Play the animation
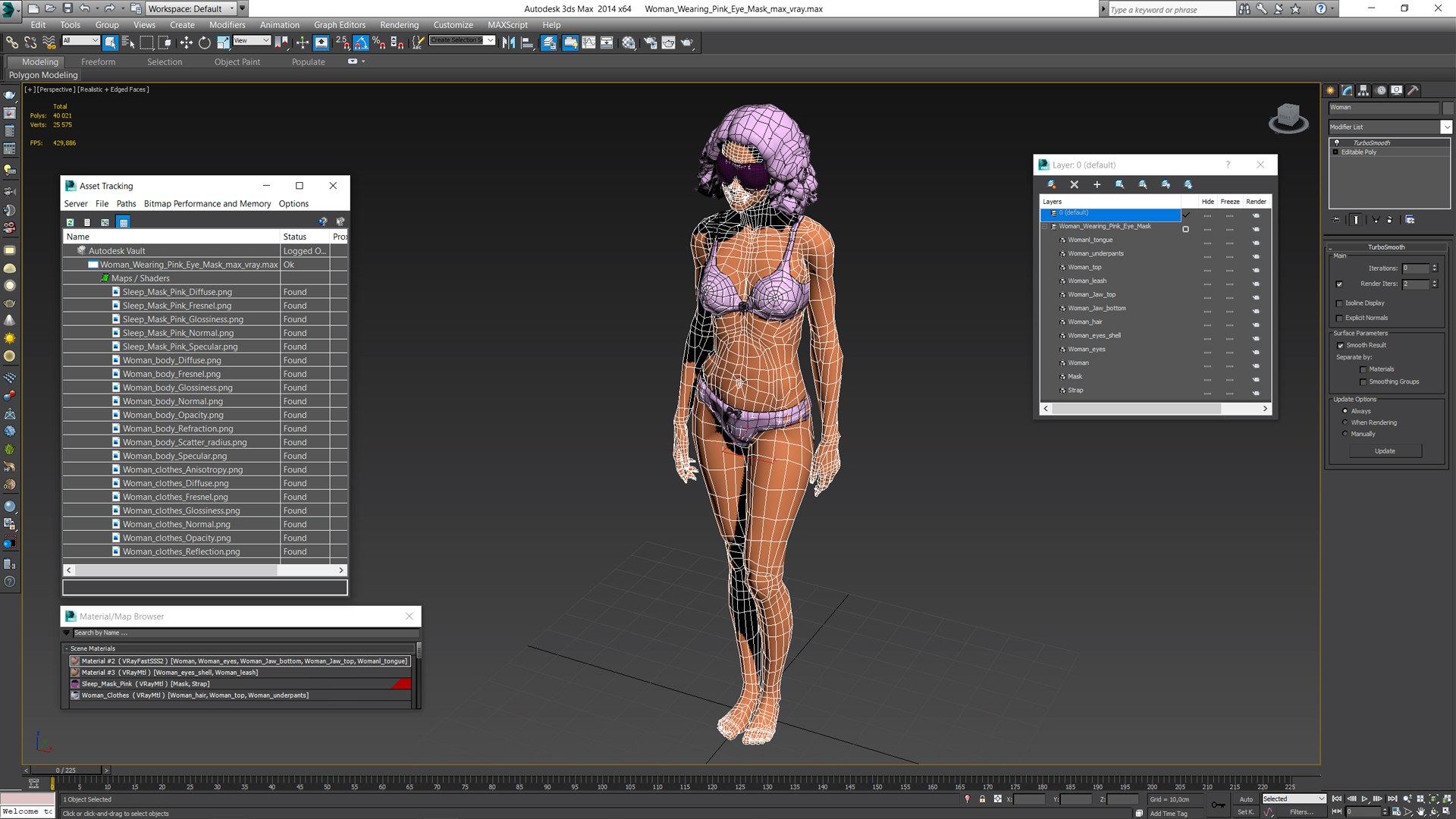This screenshot has height=819, width=1456. 1364,799
